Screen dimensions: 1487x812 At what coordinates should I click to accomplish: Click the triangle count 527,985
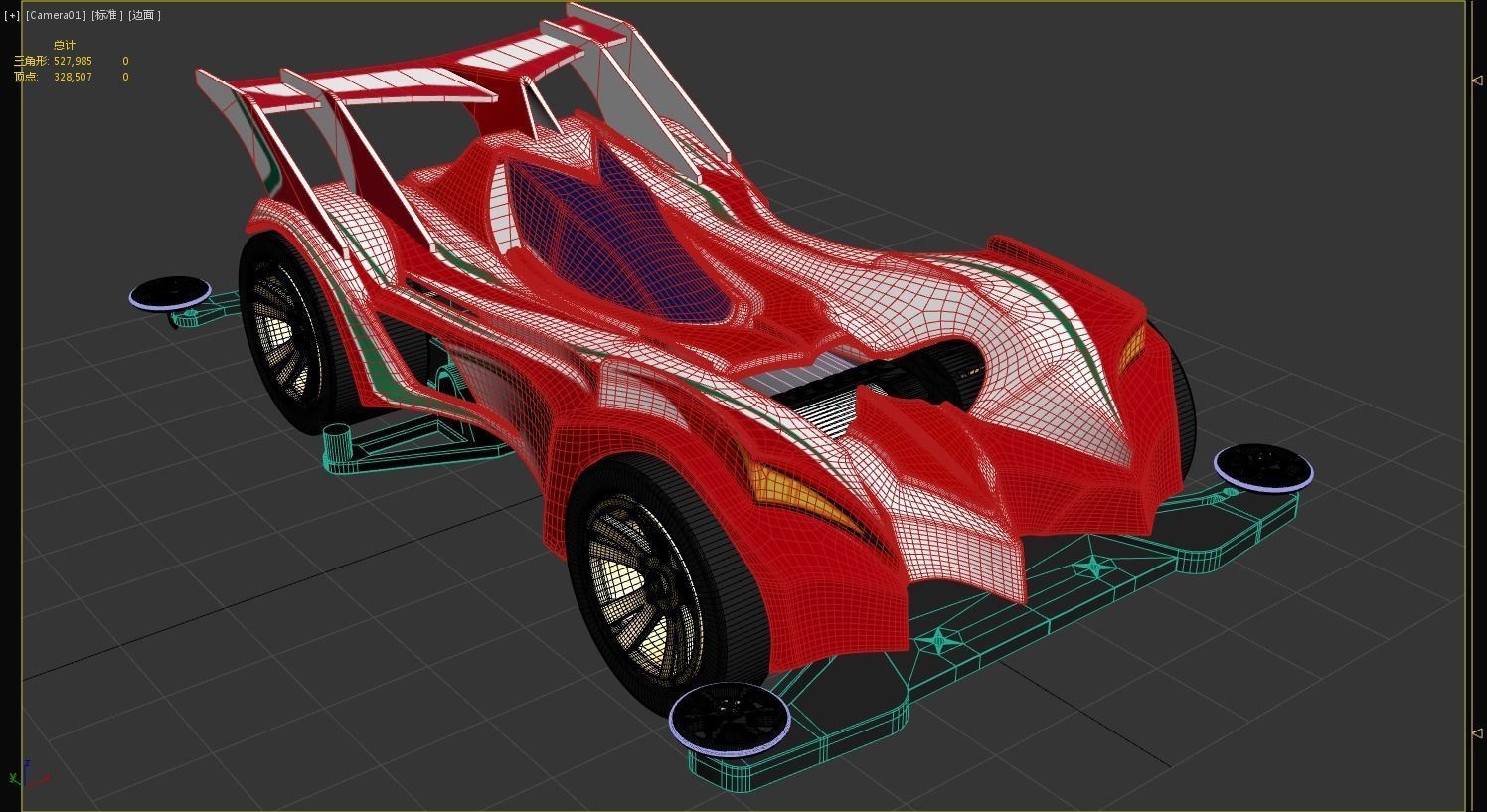point(73,61)
